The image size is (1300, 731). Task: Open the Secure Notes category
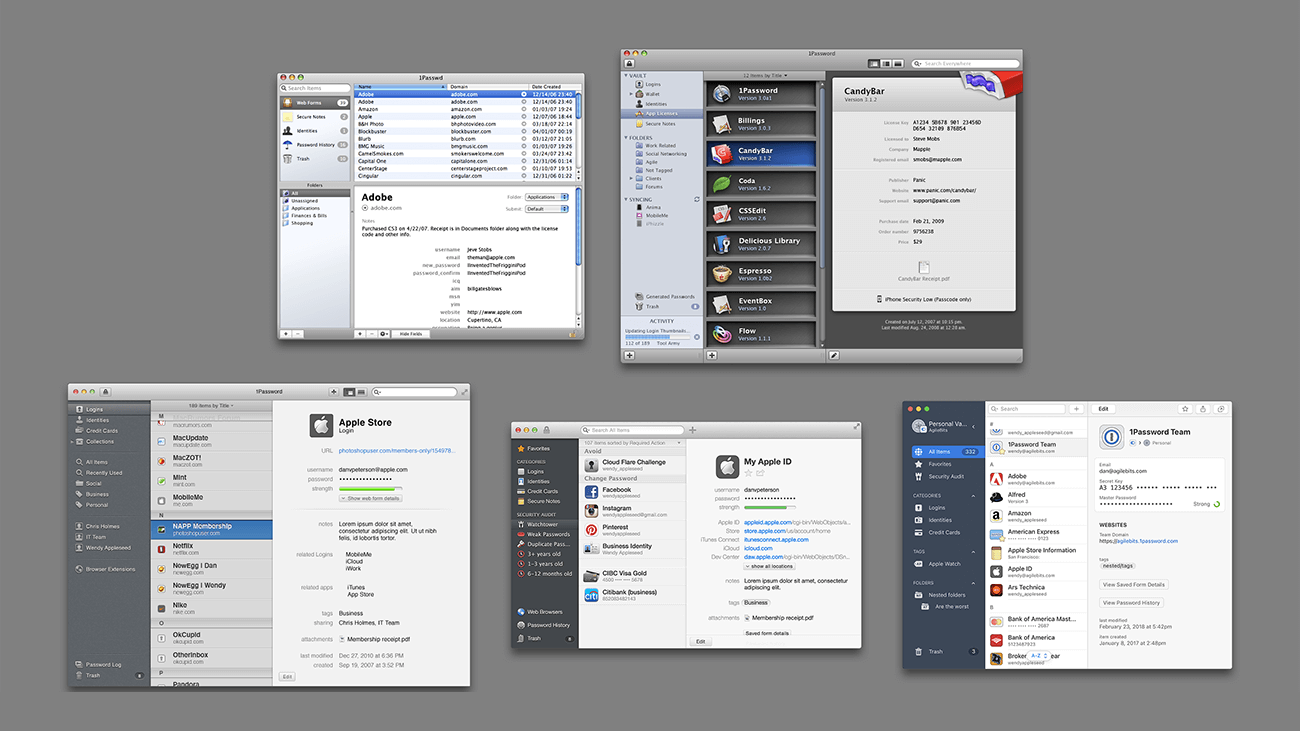(544, 501)
